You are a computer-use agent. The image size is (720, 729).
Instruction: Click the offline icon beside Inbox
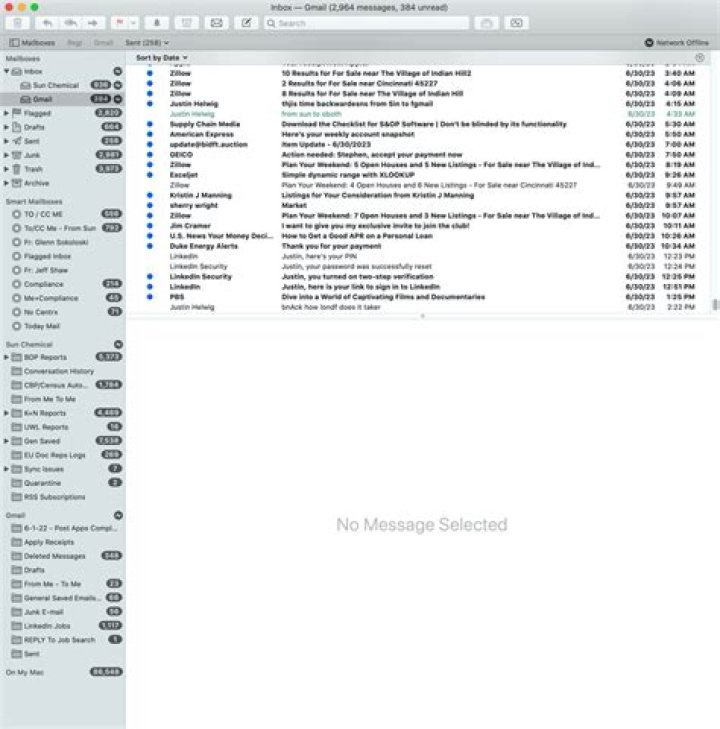coord(118,71)
